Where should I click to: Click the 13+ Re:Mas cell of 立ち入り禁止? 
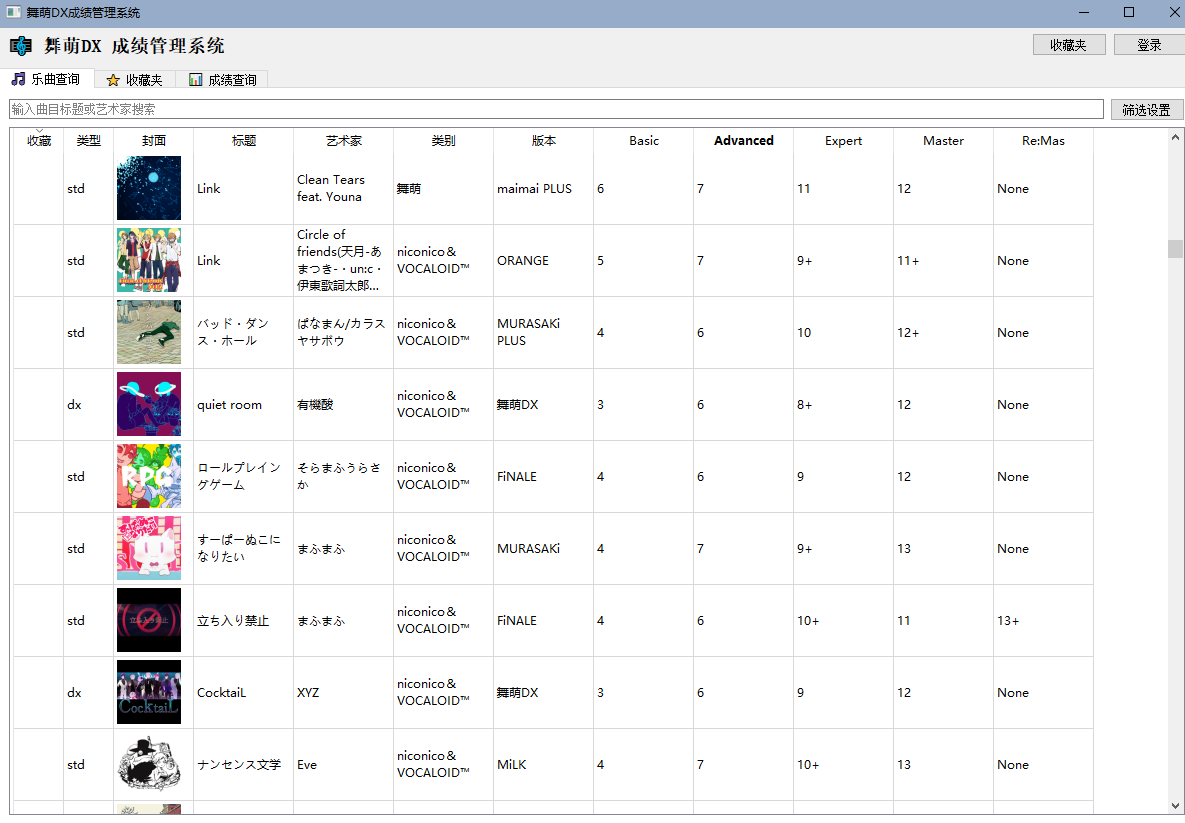pyautogui.click(x=1043, y=620)
